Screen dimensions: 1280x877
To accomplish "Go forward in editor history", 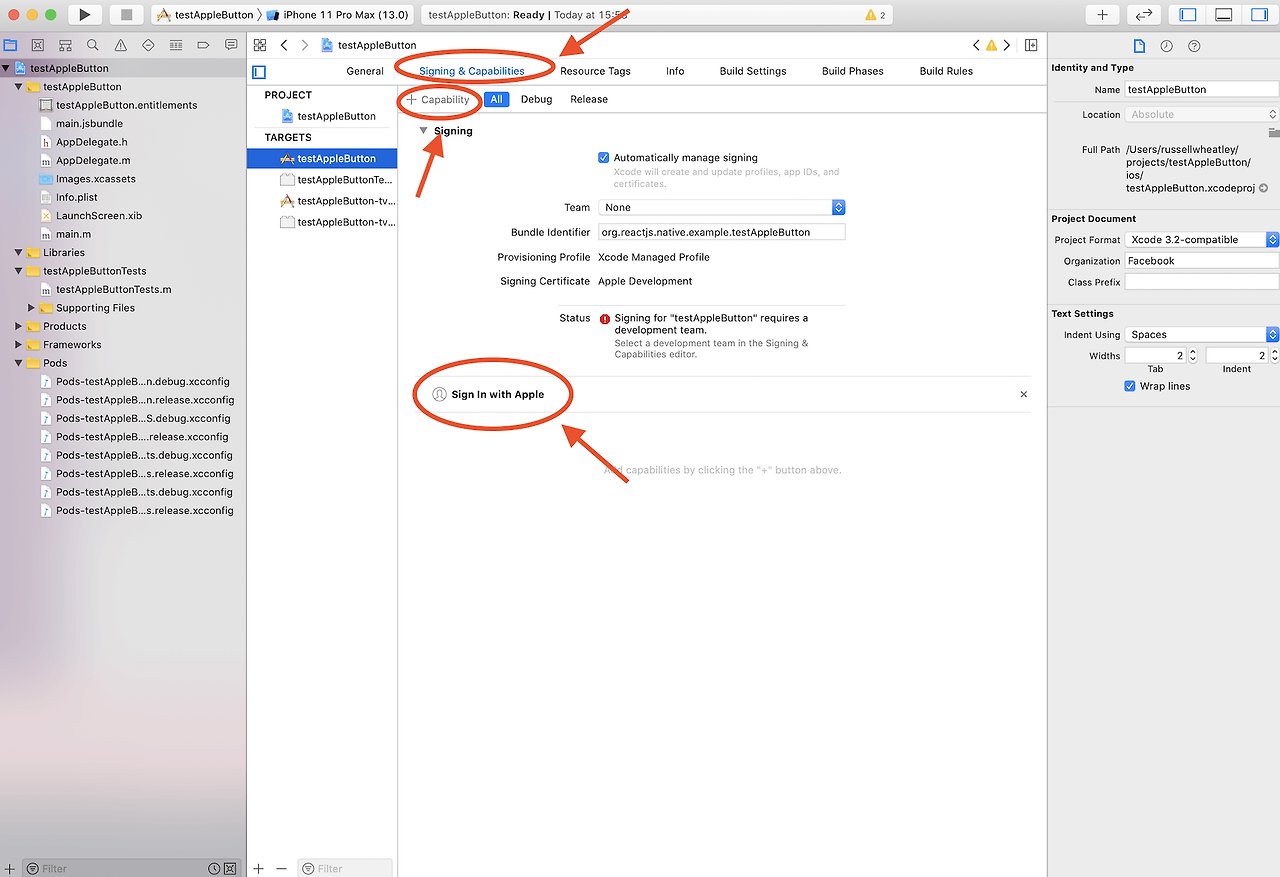I will tap(305, 45).
